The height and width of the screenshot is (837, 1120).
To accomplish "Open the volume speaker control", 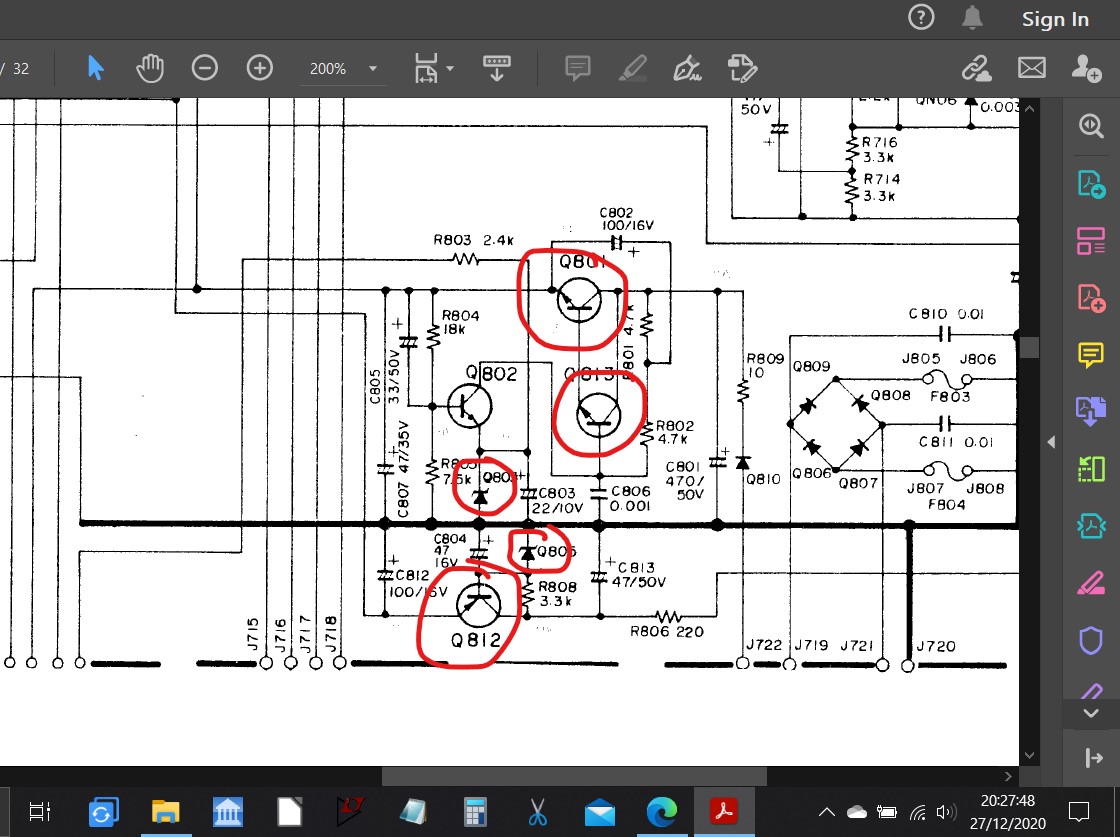I will click(946, 812).
